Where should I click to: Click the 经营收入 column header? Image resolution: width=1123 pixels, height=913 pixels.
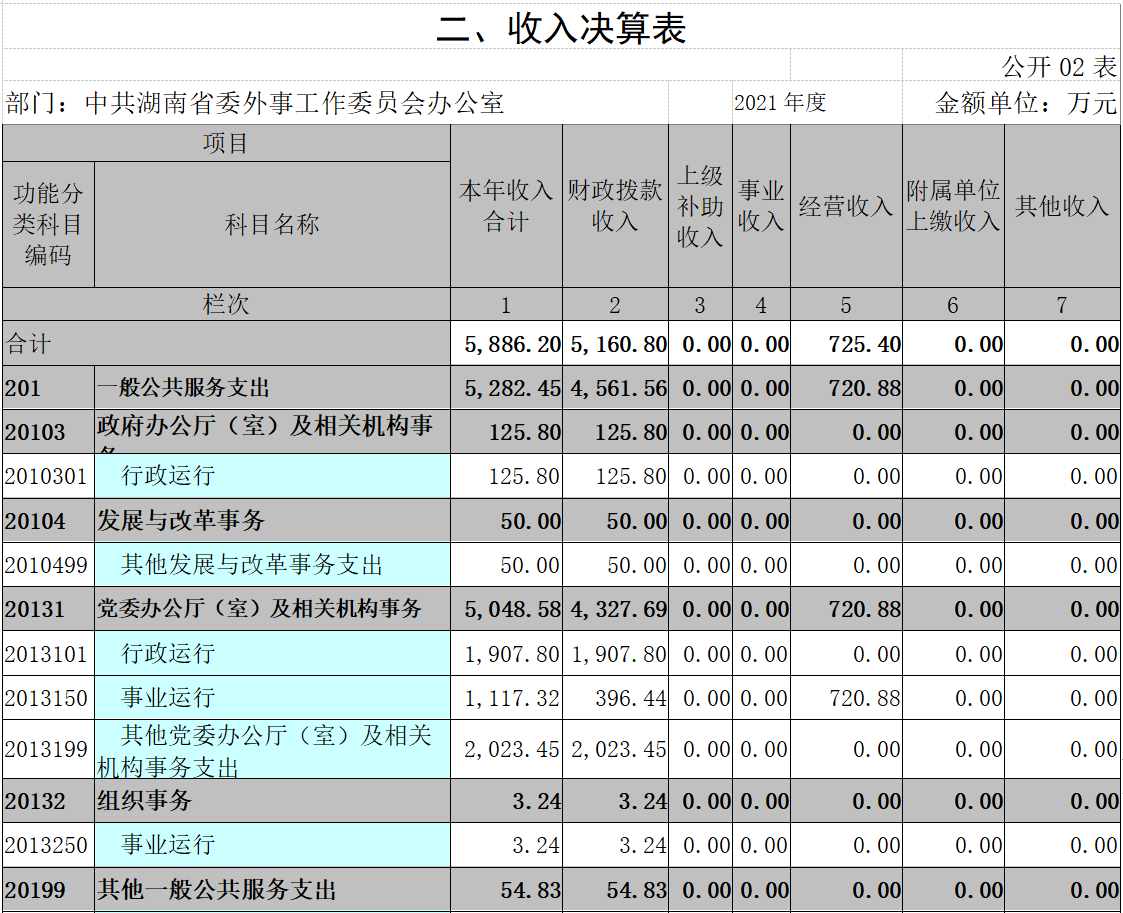pyautogui.click(x=846, y=206)
